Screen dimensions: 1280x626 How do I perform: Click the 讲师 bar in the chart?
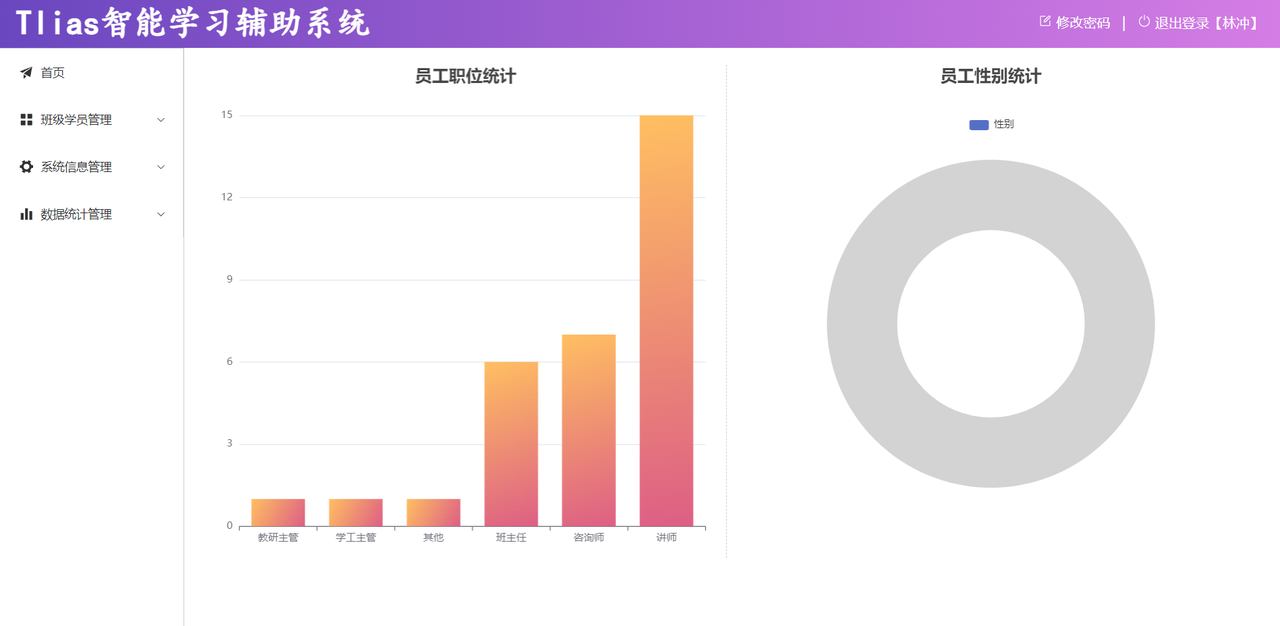(666, 320)
